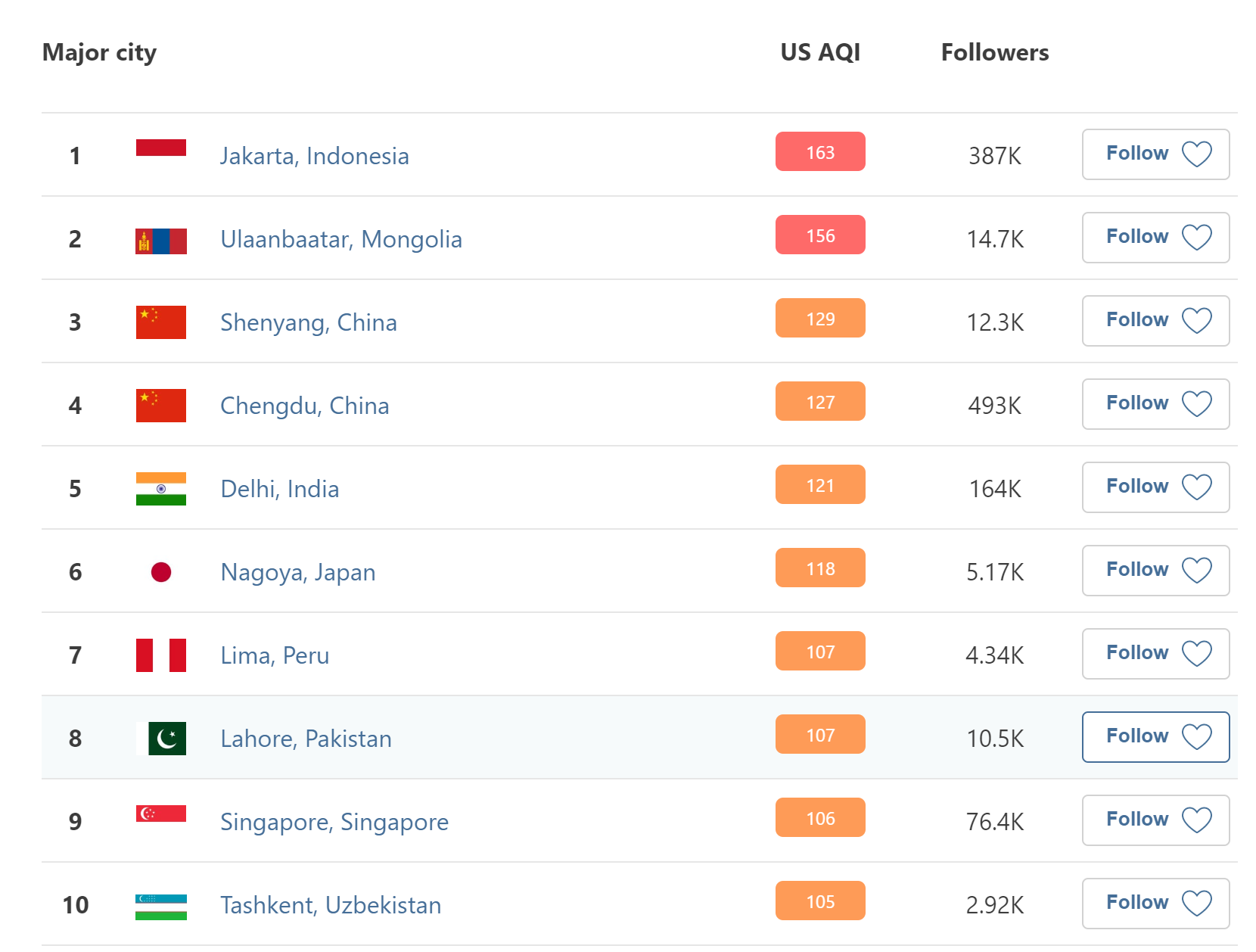Click the red 163 AQI badge

coord(820,151)
